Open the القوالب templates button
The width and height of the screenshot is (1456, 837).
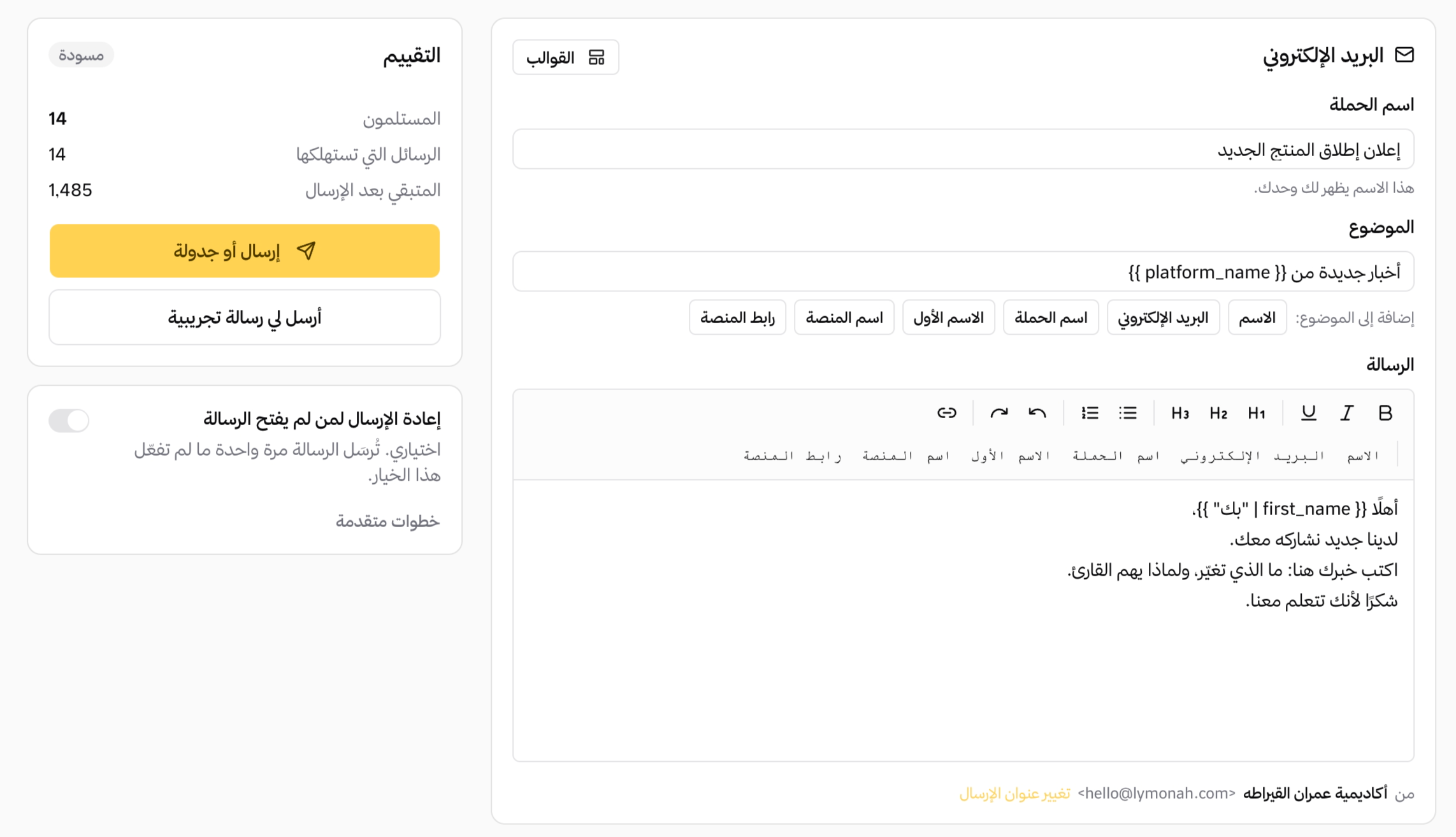pos(566,57)
